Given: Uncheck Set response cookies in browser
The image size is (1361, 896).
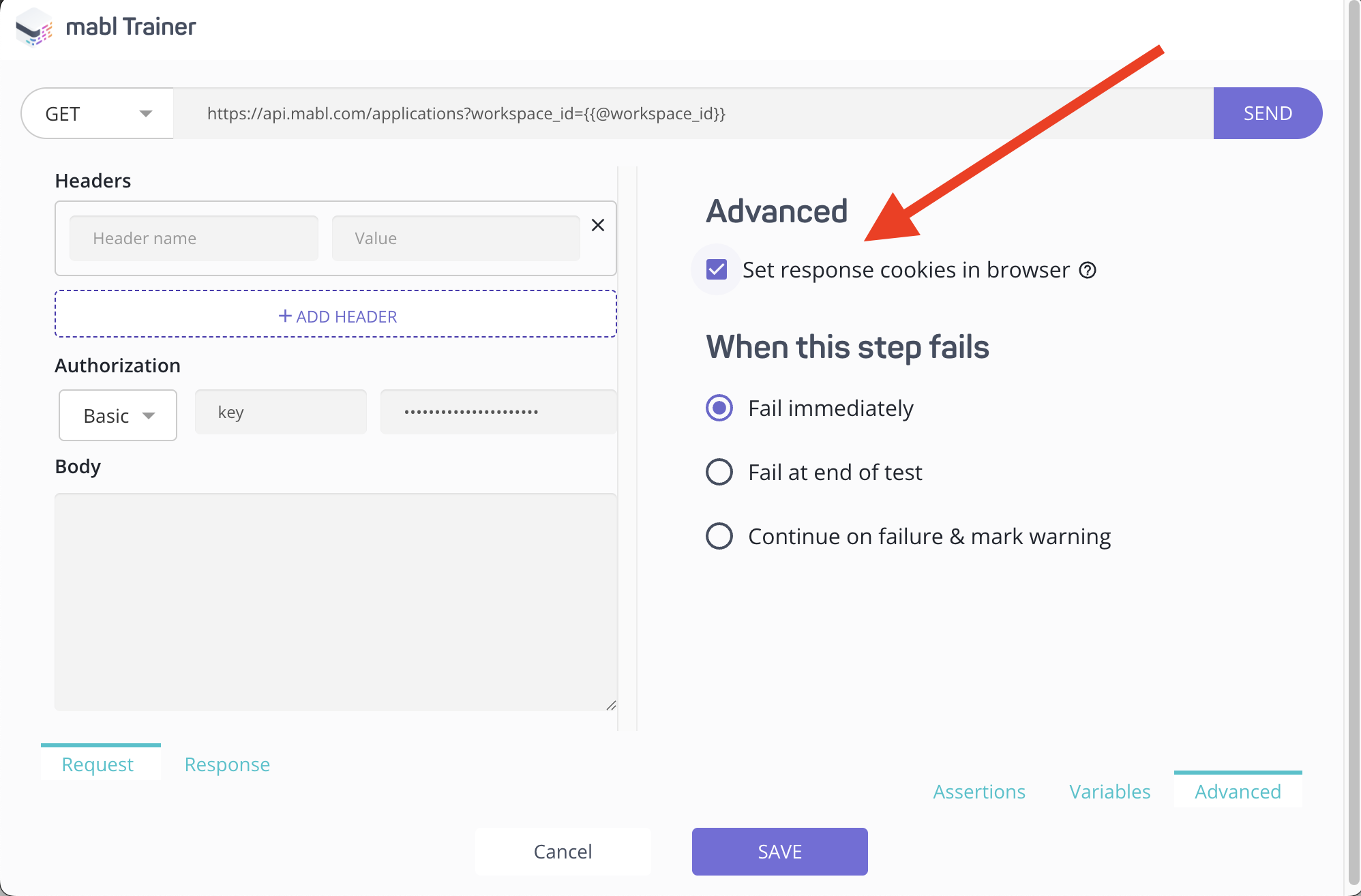Looking at the screenshot, I should pyautogui.click(x=717, y=270).
